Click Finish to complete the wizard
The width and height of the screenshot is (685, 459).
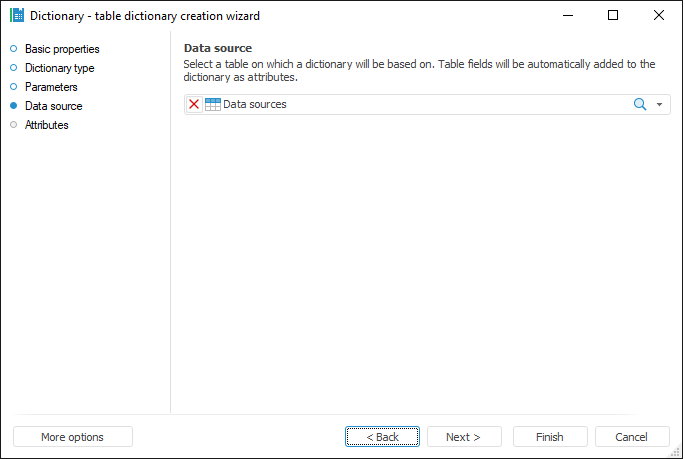549,437
